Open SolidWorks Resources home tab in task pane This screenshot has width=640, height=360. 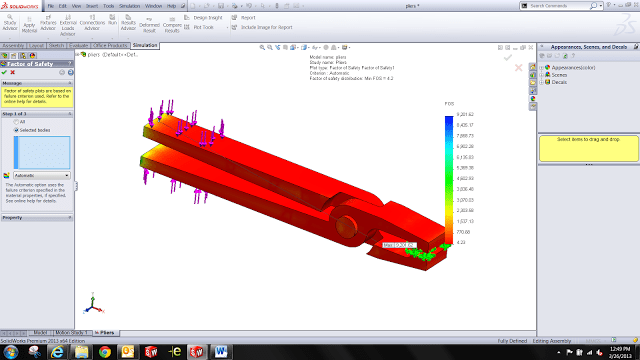[x=533, y=67]
